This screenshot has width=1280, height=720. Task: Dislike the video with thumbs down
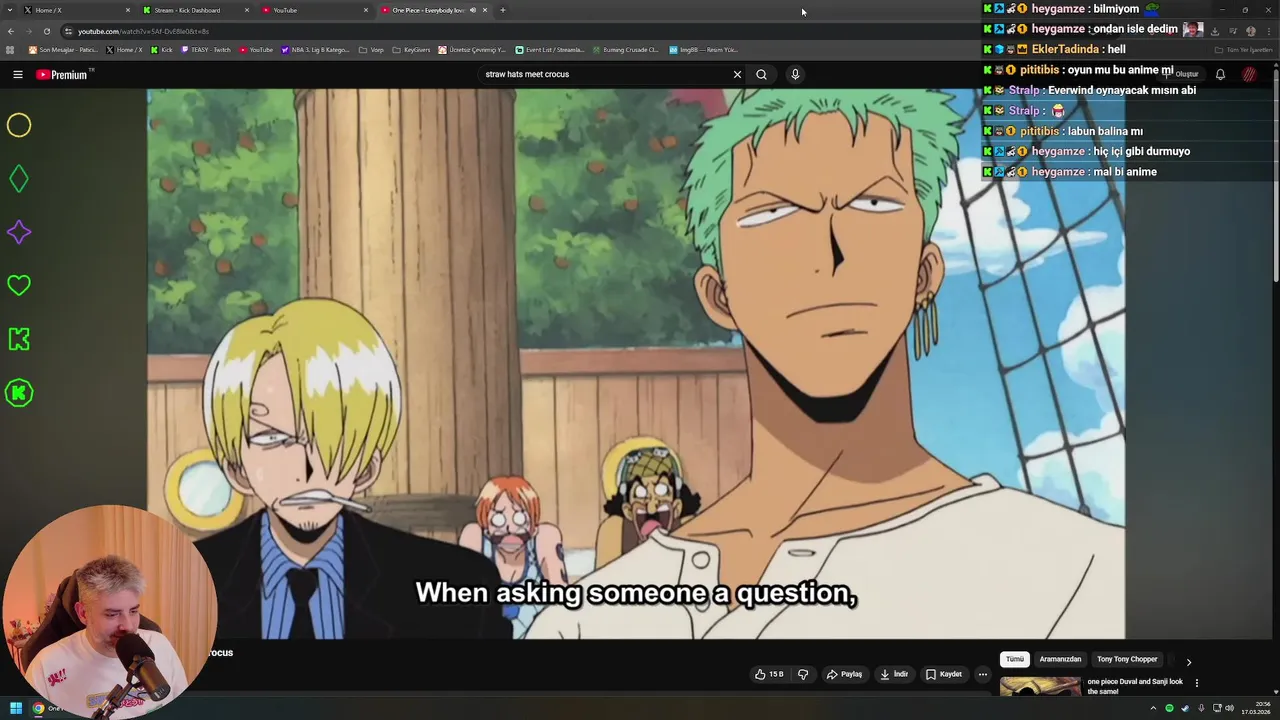pyautogui.click(x=802, y=674)
